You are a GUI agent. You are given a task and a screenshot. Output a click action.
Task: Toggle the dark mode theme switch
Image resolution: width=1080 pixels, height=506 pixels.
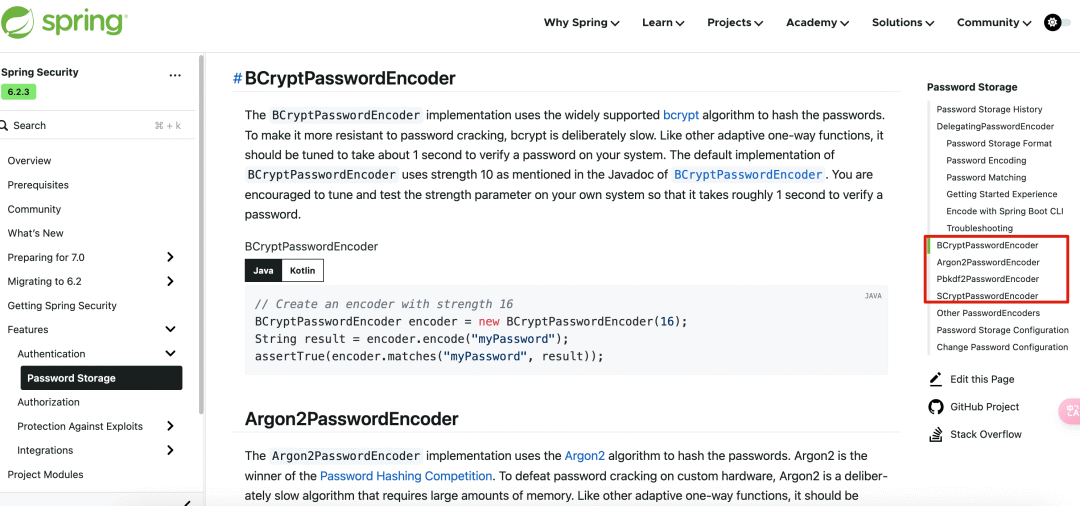tap(1057, 22)
